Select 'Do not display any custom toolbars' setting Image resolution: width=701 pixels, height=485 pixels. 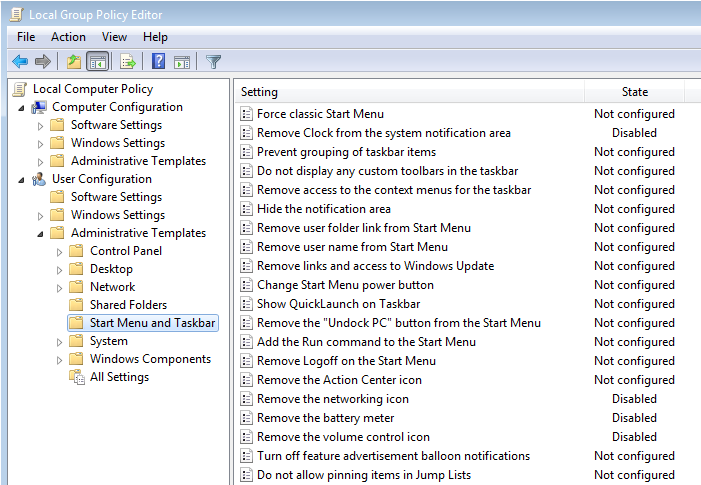pyautogui.click(x=387, y=171)
